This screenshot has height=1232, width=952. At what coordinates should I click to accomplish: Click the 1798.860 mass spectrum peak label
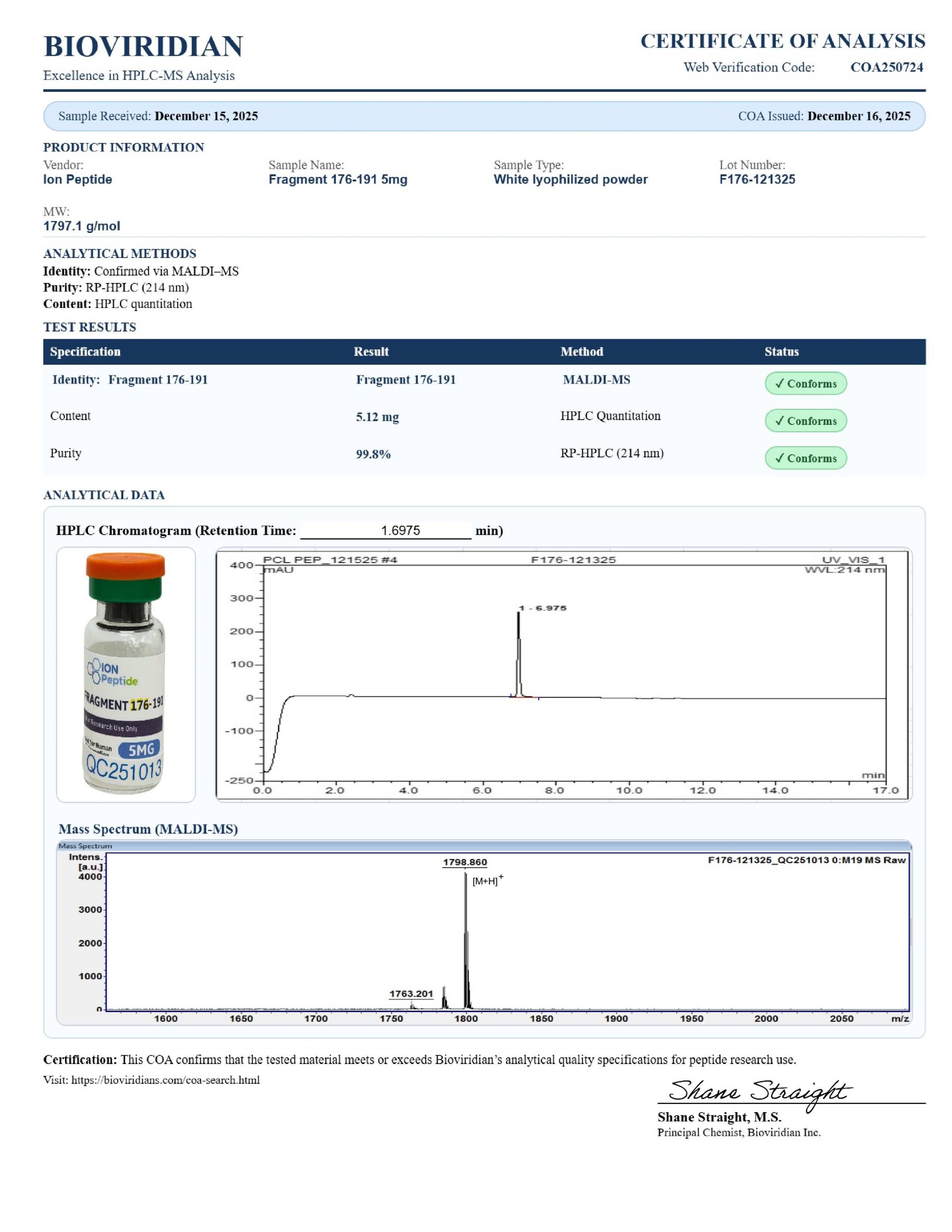464,862
